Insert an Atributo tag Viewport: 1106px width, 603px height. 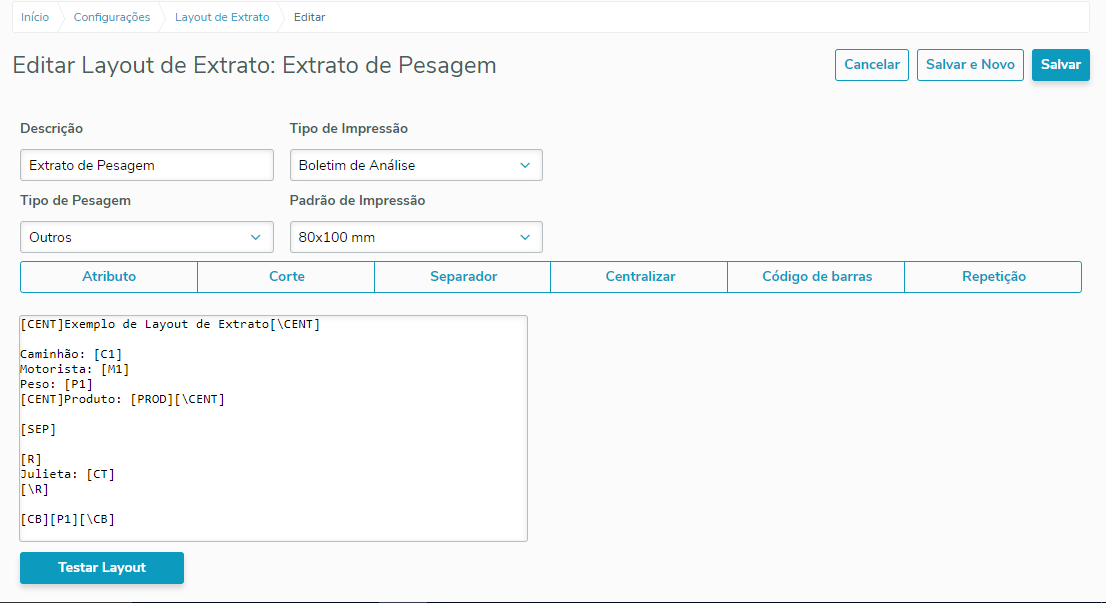tap(109, 277)
